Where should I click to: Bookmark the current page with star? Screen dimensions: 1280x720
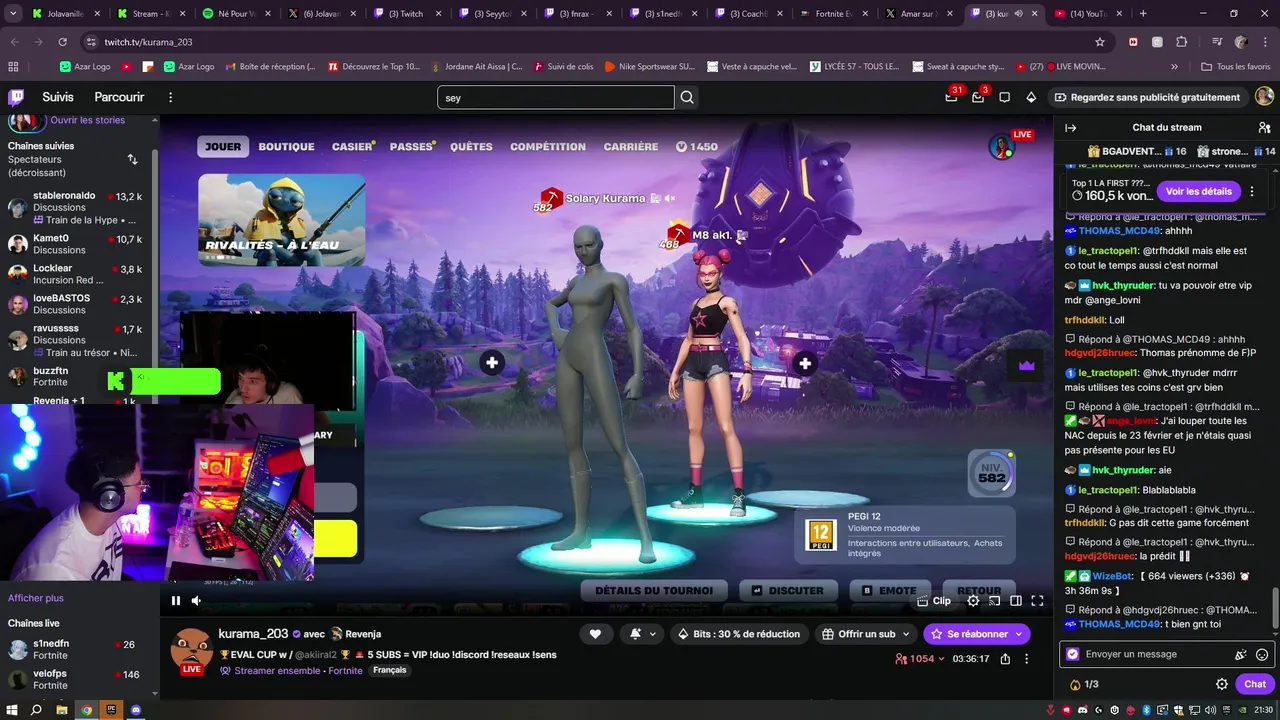1100,42
